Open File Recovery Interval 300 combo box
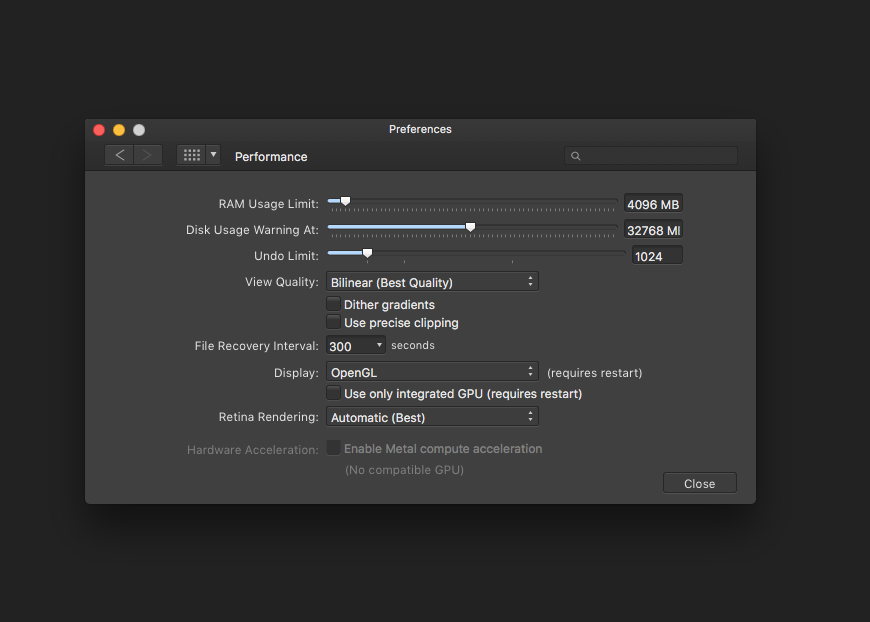The image size is (870, 622). pyautogui.click(x=356, y=346)
